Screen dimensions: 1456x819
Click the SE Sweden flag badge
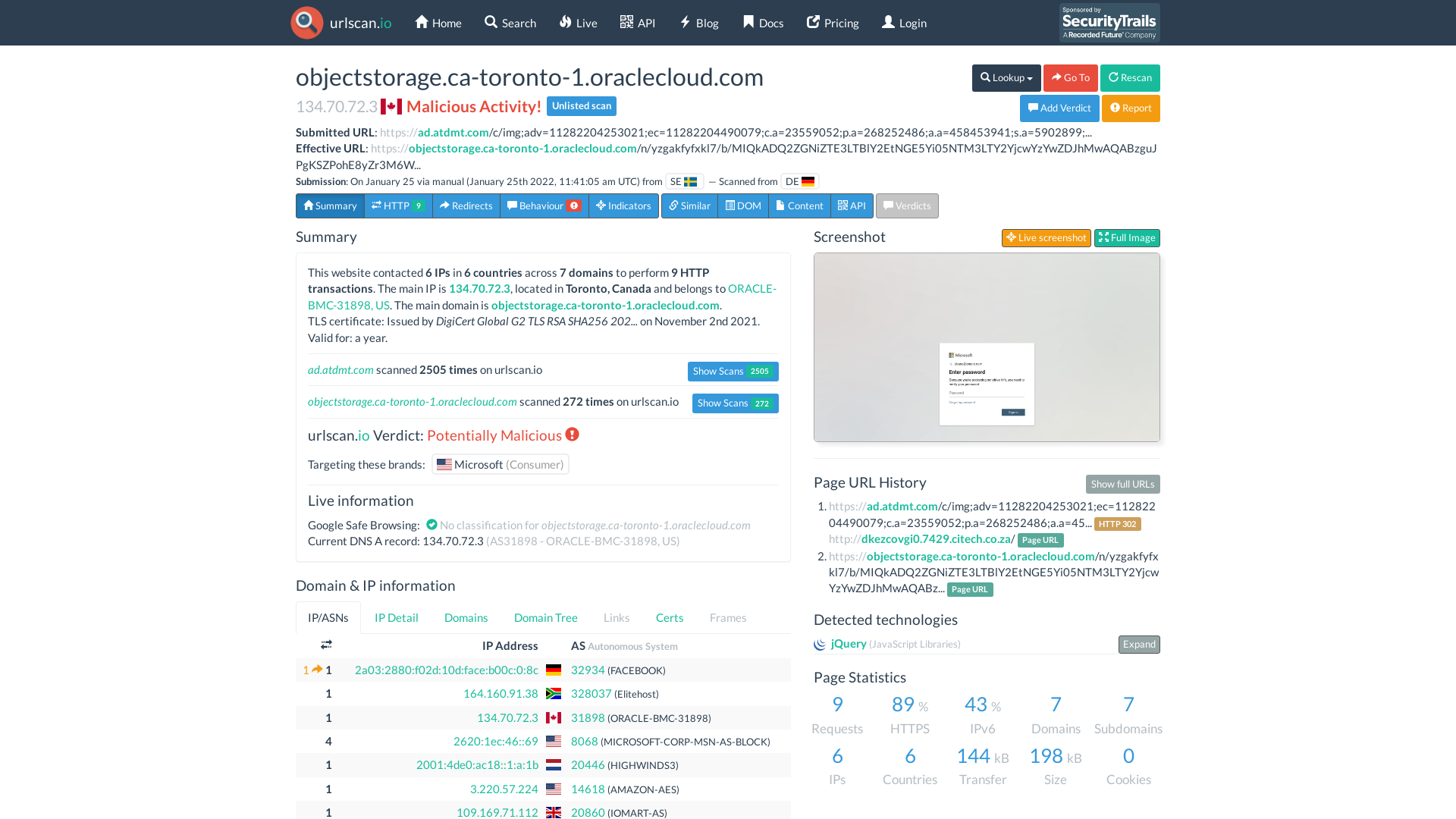pyautogui.click(x=684, y=182)
